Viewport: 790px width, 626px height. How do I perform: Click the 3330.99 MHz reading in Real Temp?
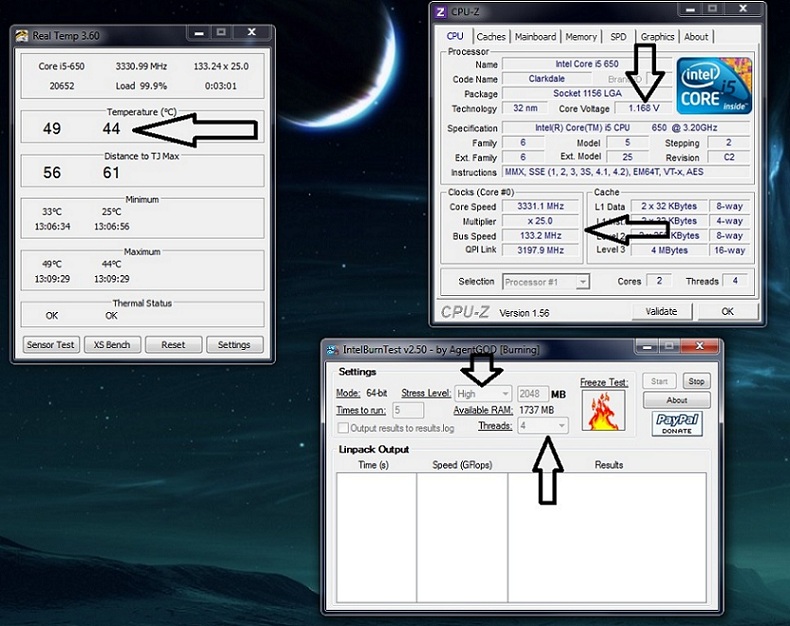(x=141, y=66)
